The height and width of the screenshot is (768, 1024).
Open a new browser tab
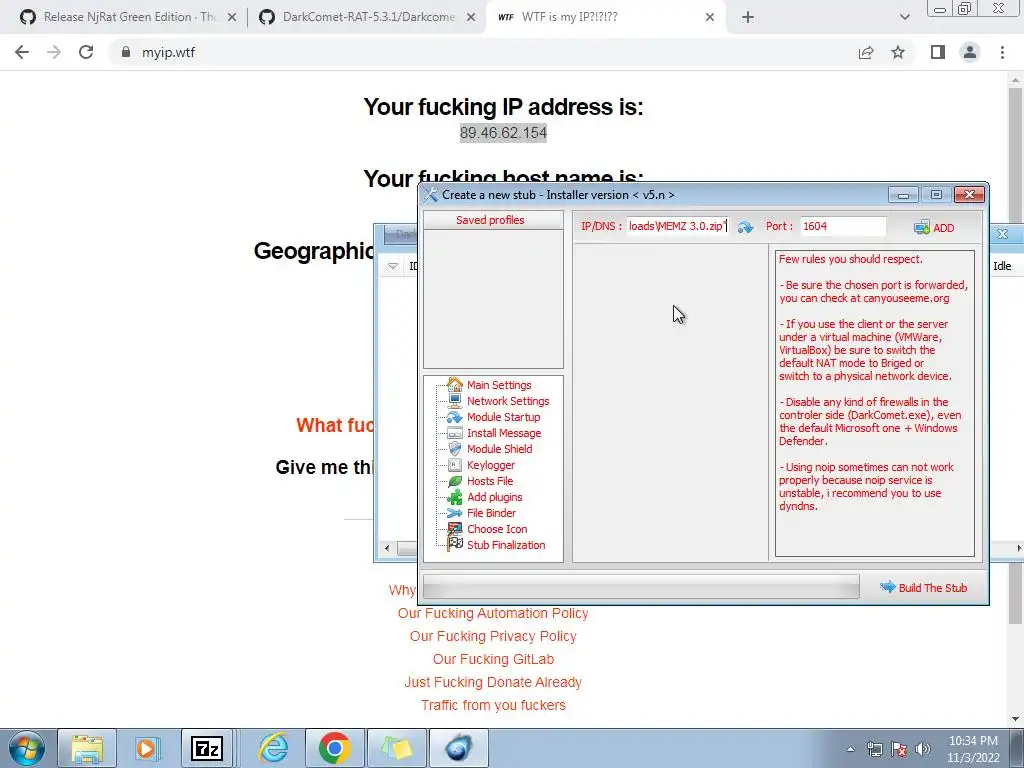point(748,17)
